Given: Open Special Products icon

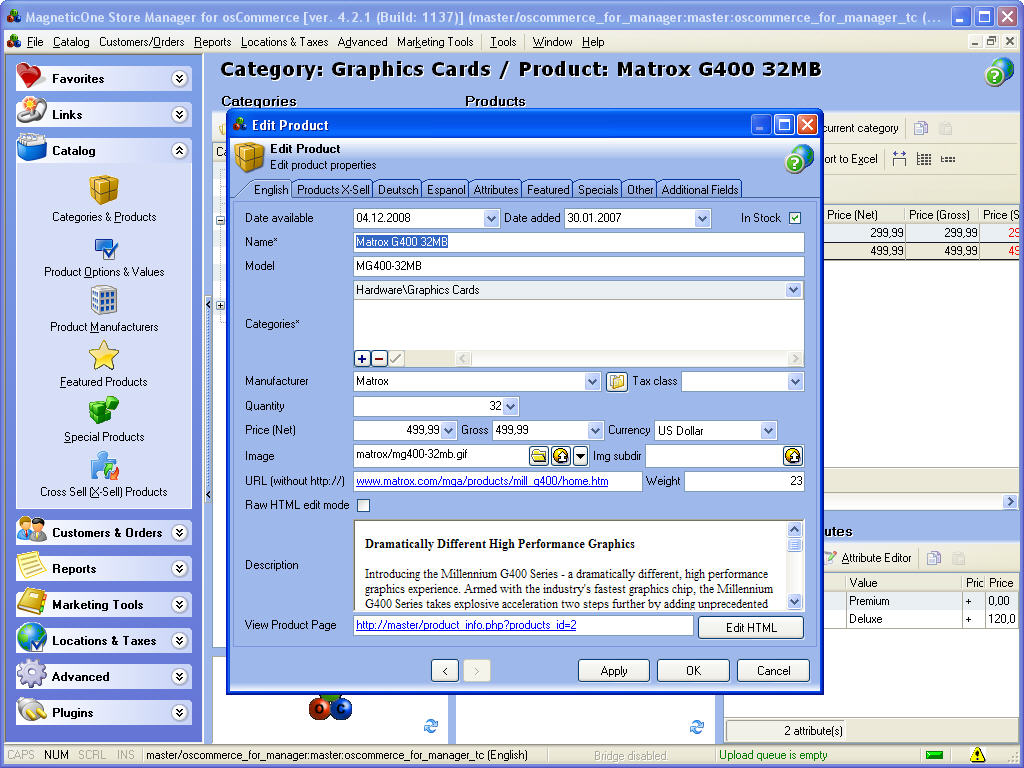Looking at the screenshot, I should [x=104, y=411].
